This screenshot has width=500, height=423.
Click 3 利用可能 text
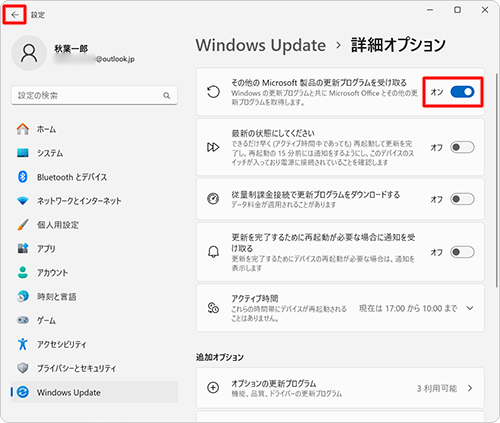tap(437, 388)
